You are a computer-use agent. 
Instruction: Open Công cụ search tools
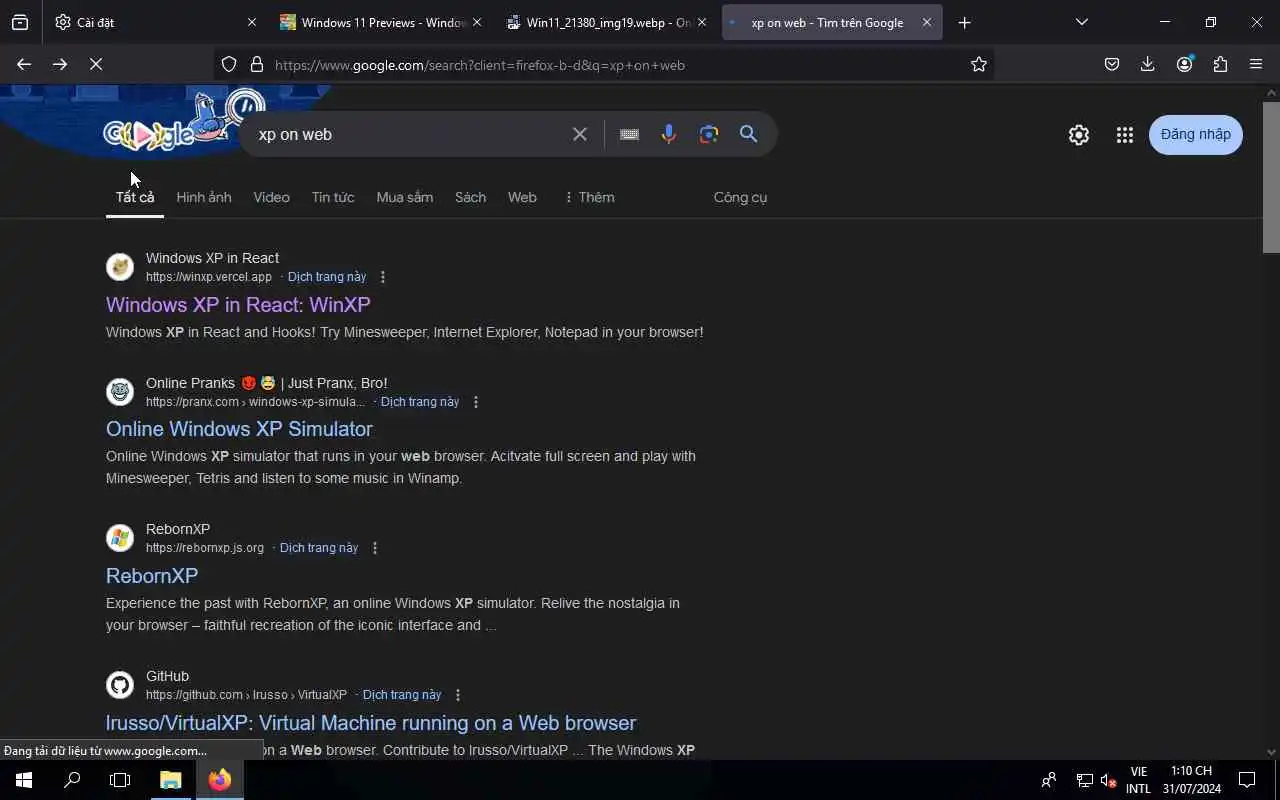point(740,197)
